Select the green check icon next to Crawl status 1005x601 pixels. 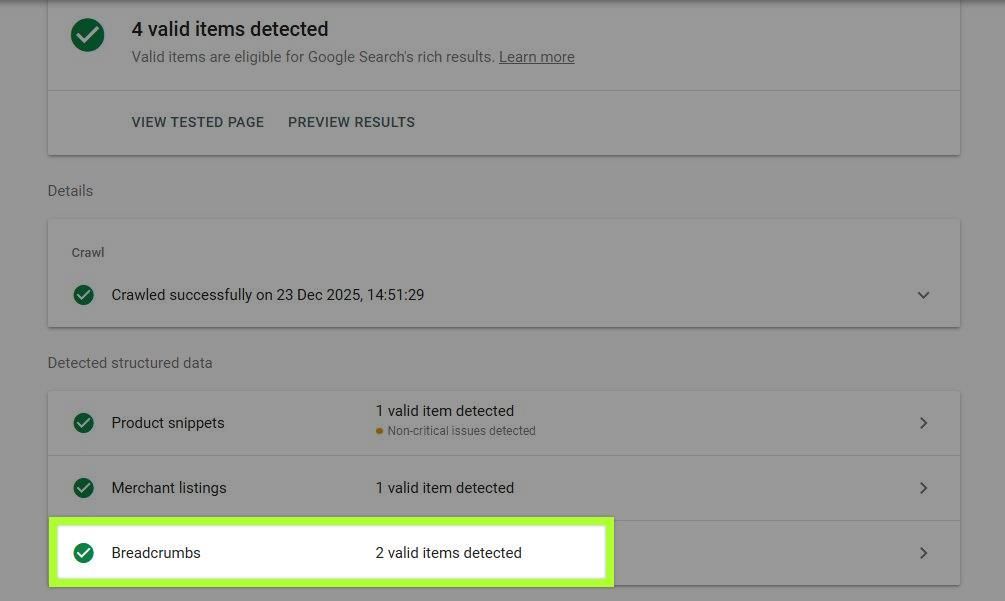tap(84, 294)
